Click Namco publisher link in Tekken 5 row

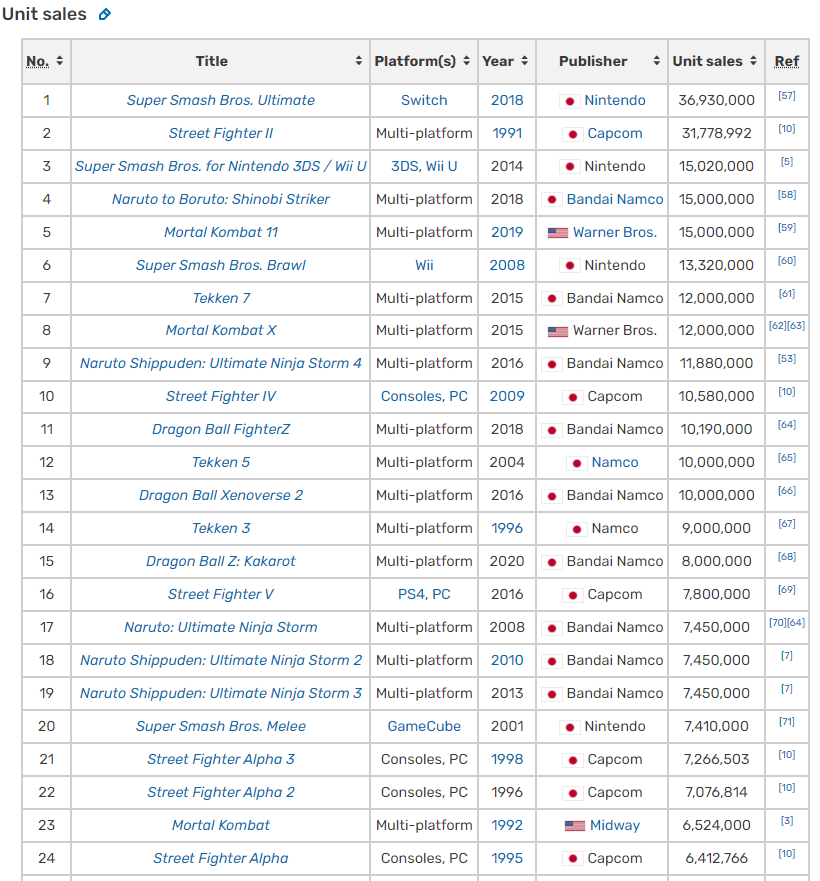pyautogui.click(x=614, y=462)
